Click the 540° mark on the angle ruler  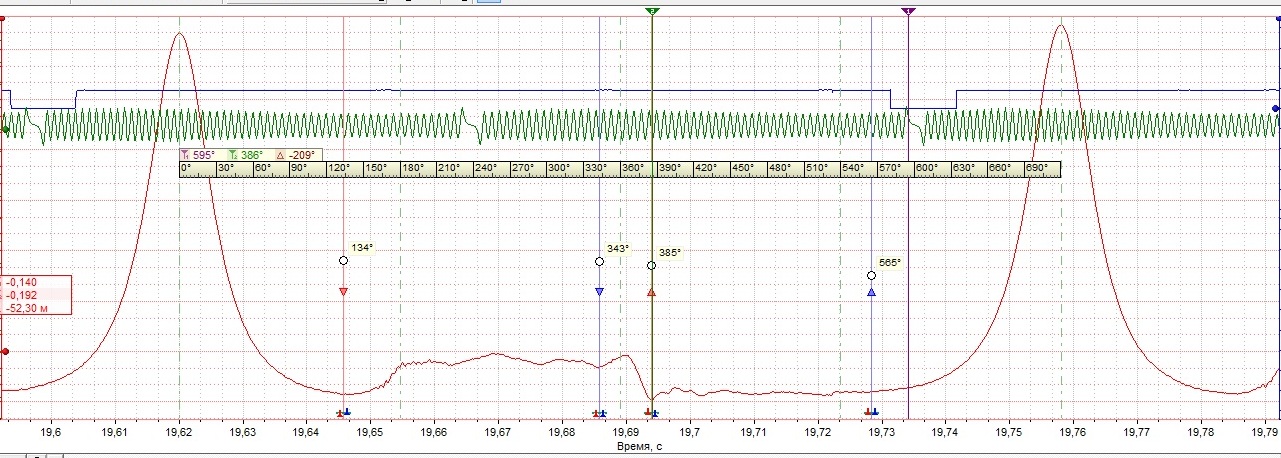pyautogui.click(x=852, y=169)
